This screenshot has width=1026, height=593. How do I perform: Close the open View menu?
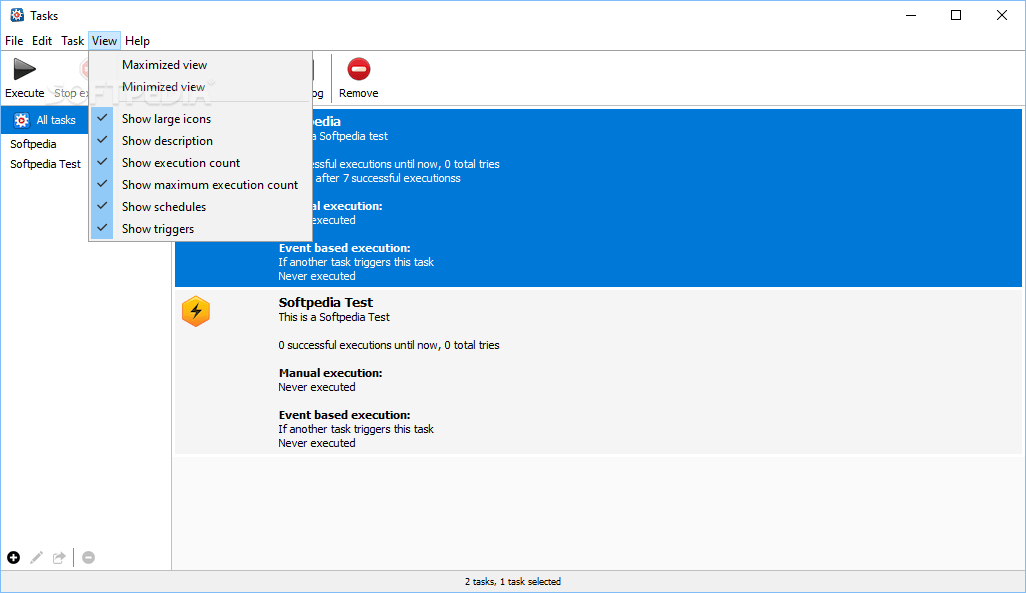coord(104,41)
